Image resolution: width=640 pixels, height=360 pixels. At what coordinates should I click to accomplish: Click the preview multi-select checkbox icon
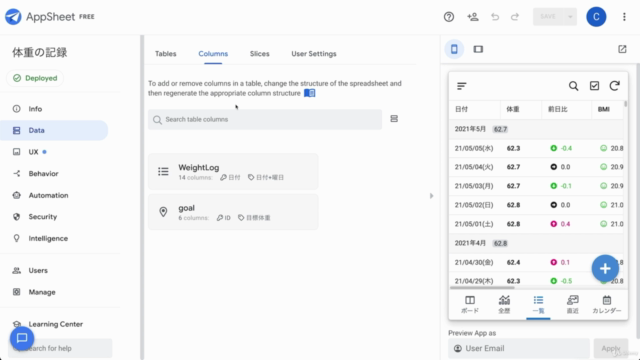pos(594,86)
